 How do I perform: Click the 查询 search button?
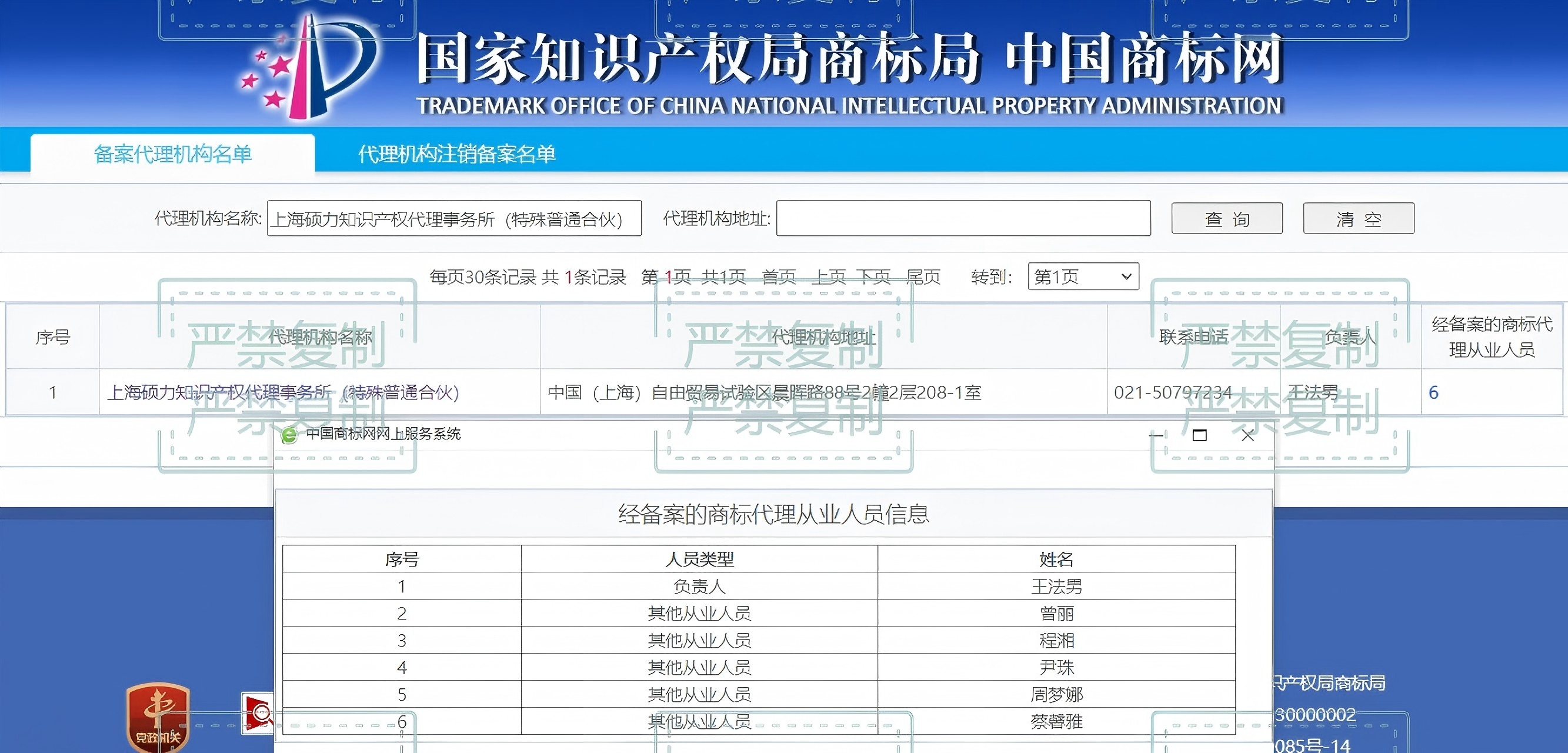[1227, 218]
